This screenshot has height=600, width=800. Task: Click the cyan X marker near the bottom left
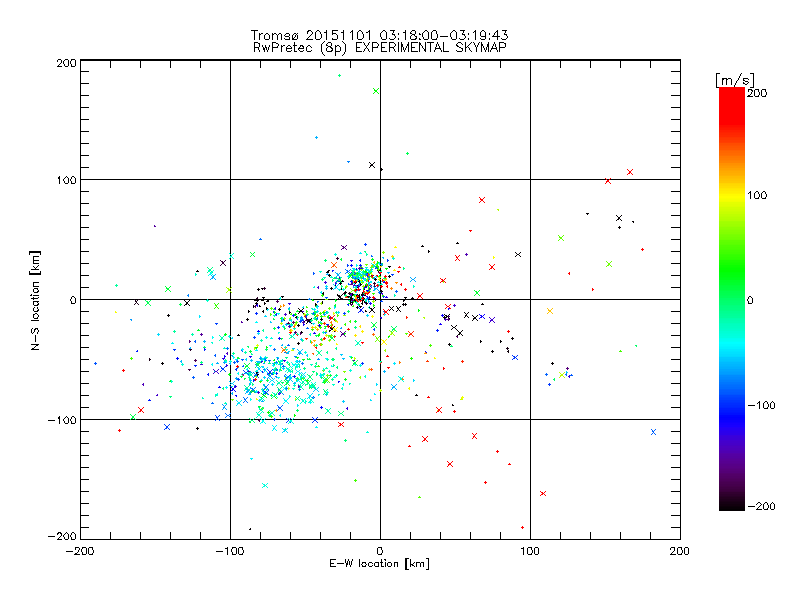coord(265,485)
